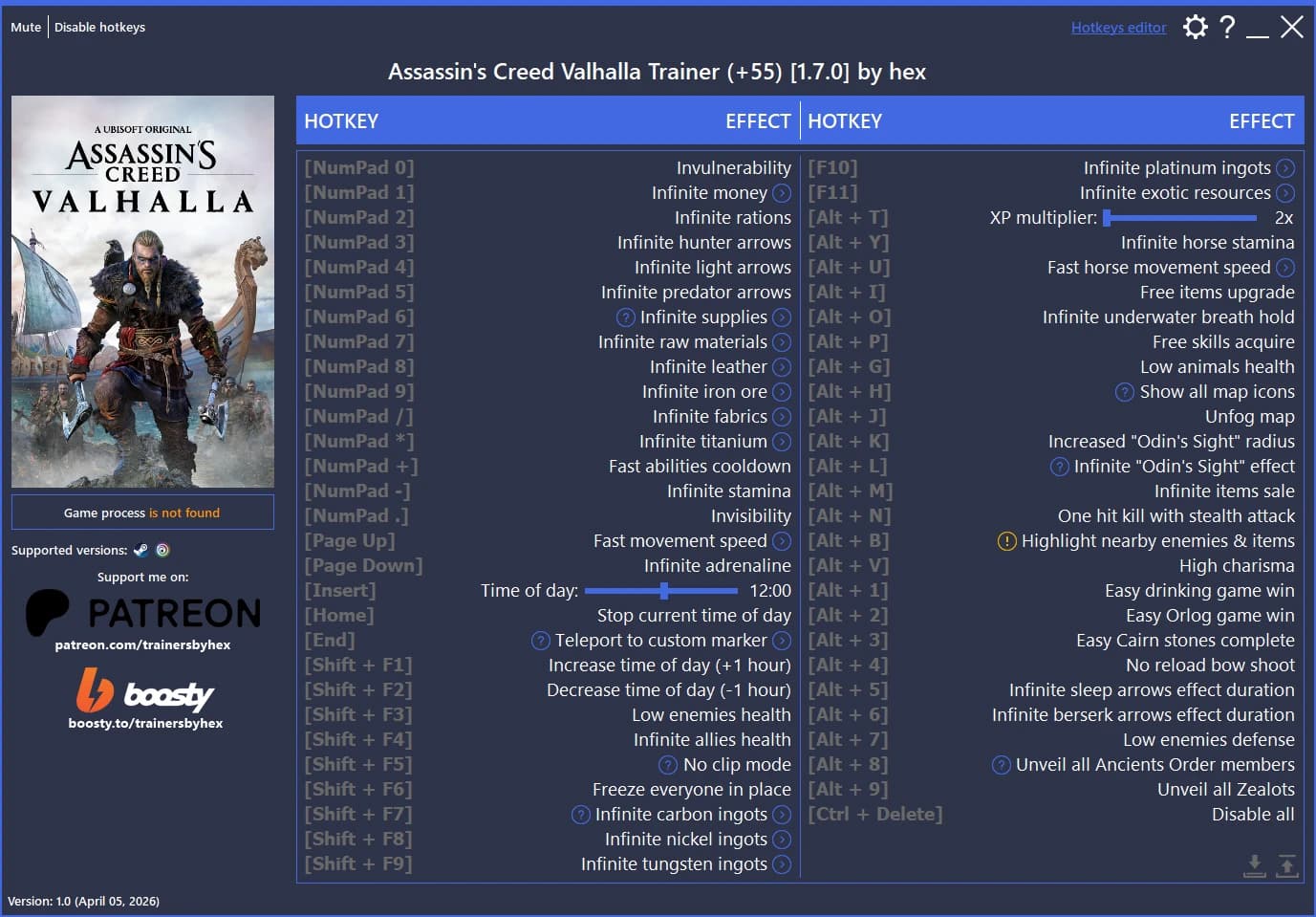The height and width of the screenshot is (917, 1316).
Task: Click help icon before Infinite supplies
Action: [626, 317]
